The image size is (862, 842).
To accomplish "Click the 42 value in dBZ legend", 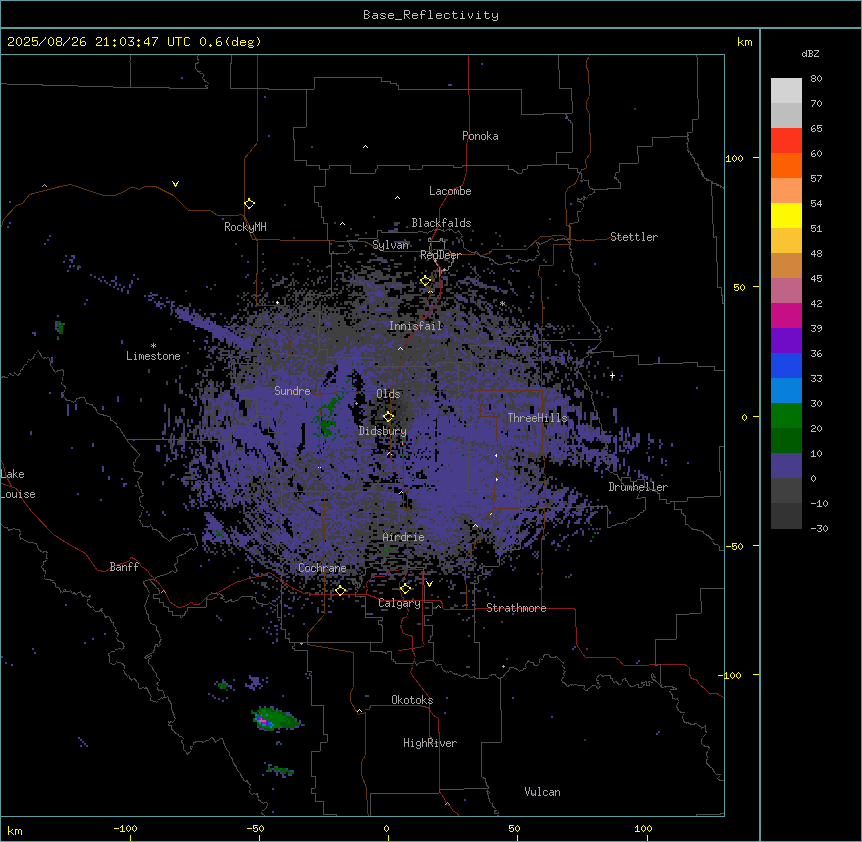I will click(816, 303).
